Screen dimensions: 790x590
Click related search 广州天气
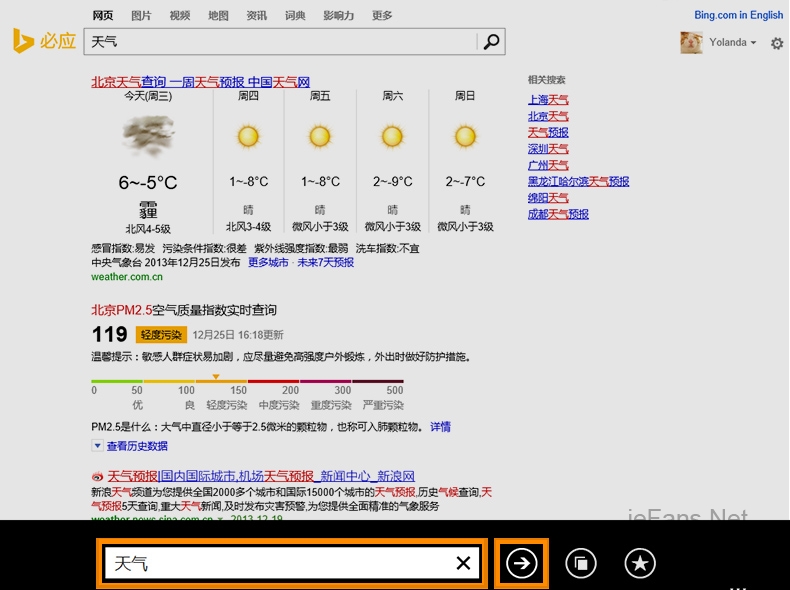tap(548, 165)
